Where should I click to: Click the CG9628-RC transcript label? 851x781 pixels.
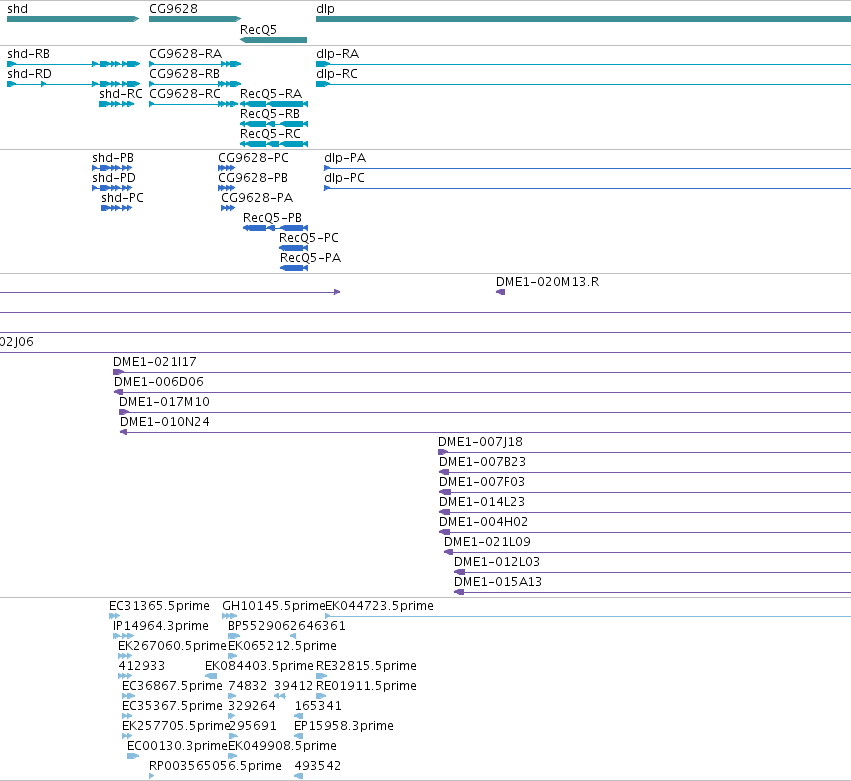(185, 94)
